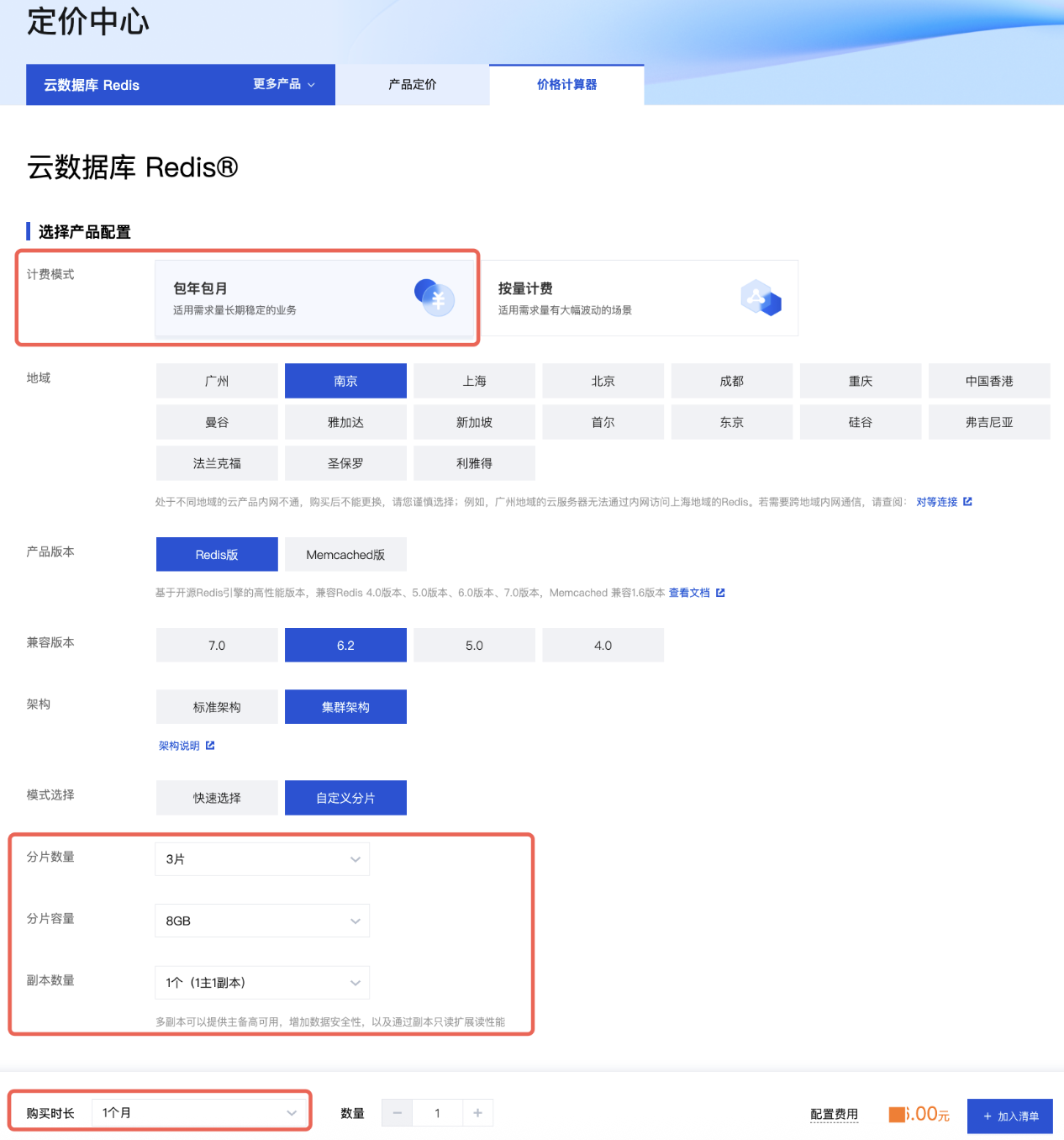Select 北京 region

click(x=603, y=381)
